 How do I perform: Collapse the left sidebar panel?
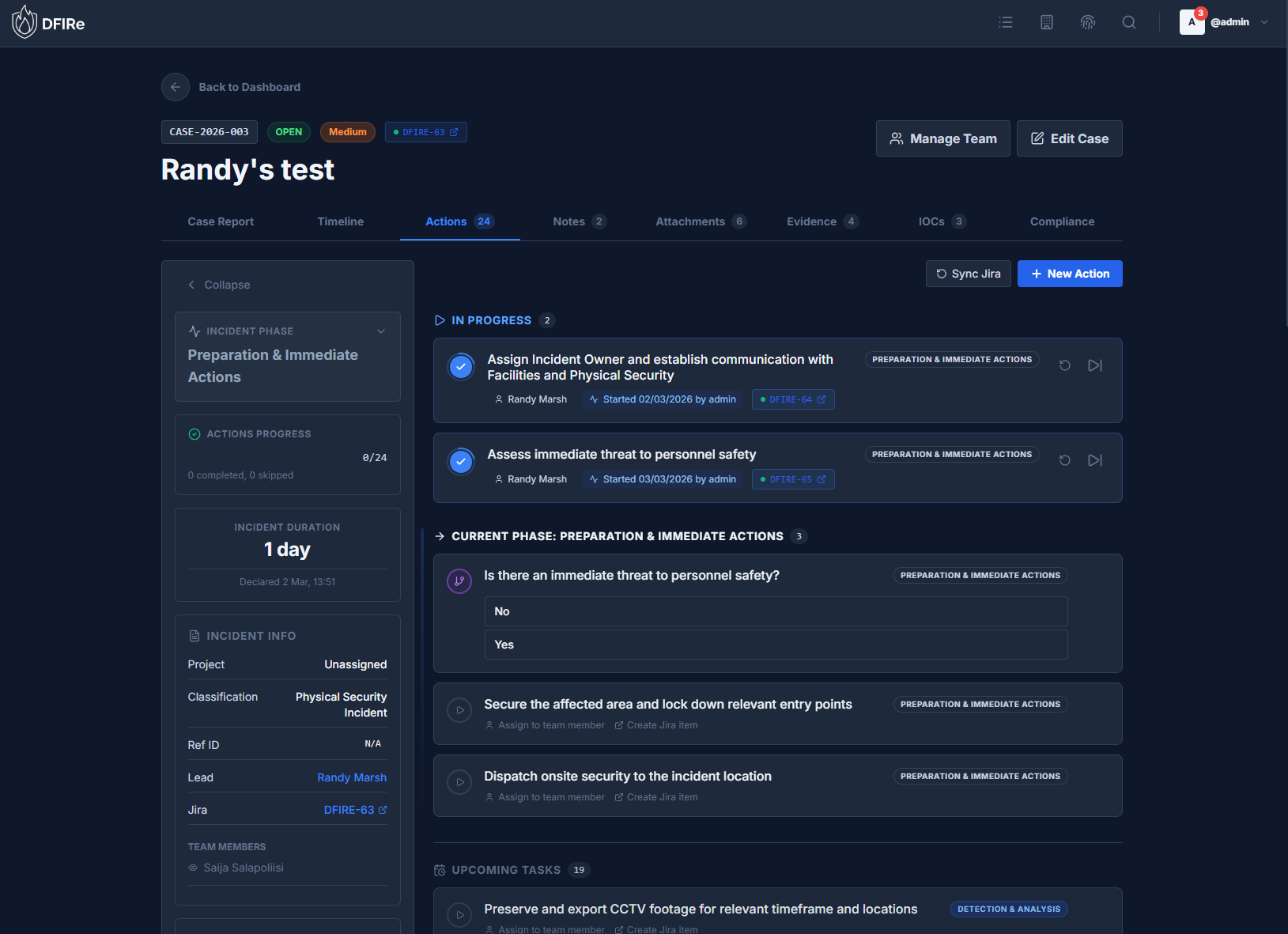click(x=219, y=285)
